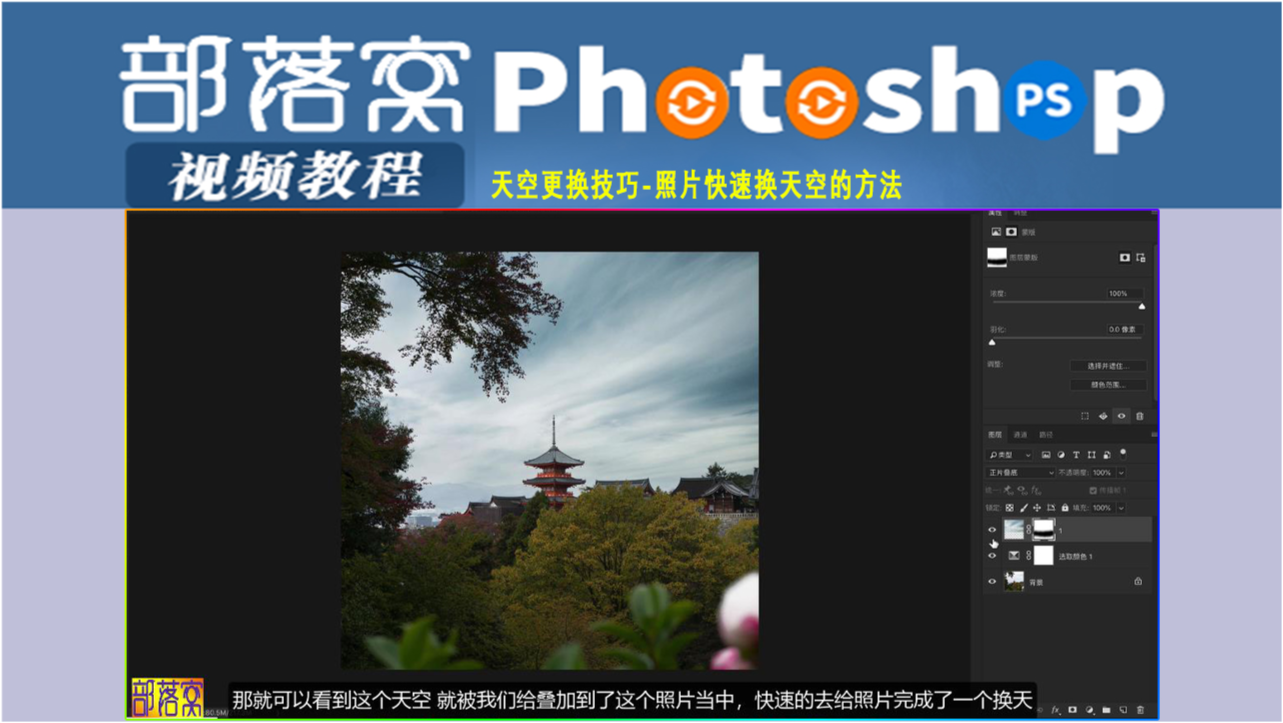Toggle visibility of 选取颜色 1 layer

(992, 555)
